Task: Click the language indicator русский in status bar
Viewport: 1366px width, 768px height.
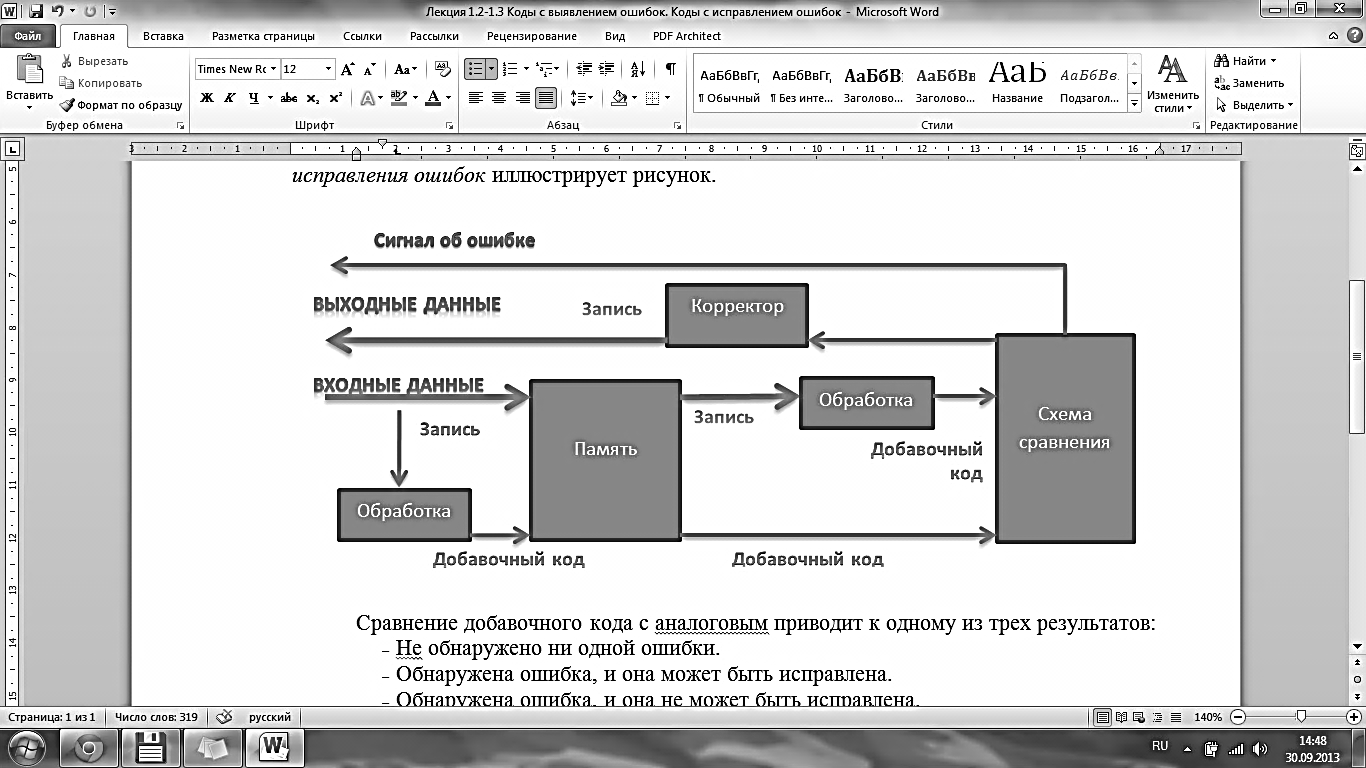Action: pyautogui.click(x=270, y=717)
